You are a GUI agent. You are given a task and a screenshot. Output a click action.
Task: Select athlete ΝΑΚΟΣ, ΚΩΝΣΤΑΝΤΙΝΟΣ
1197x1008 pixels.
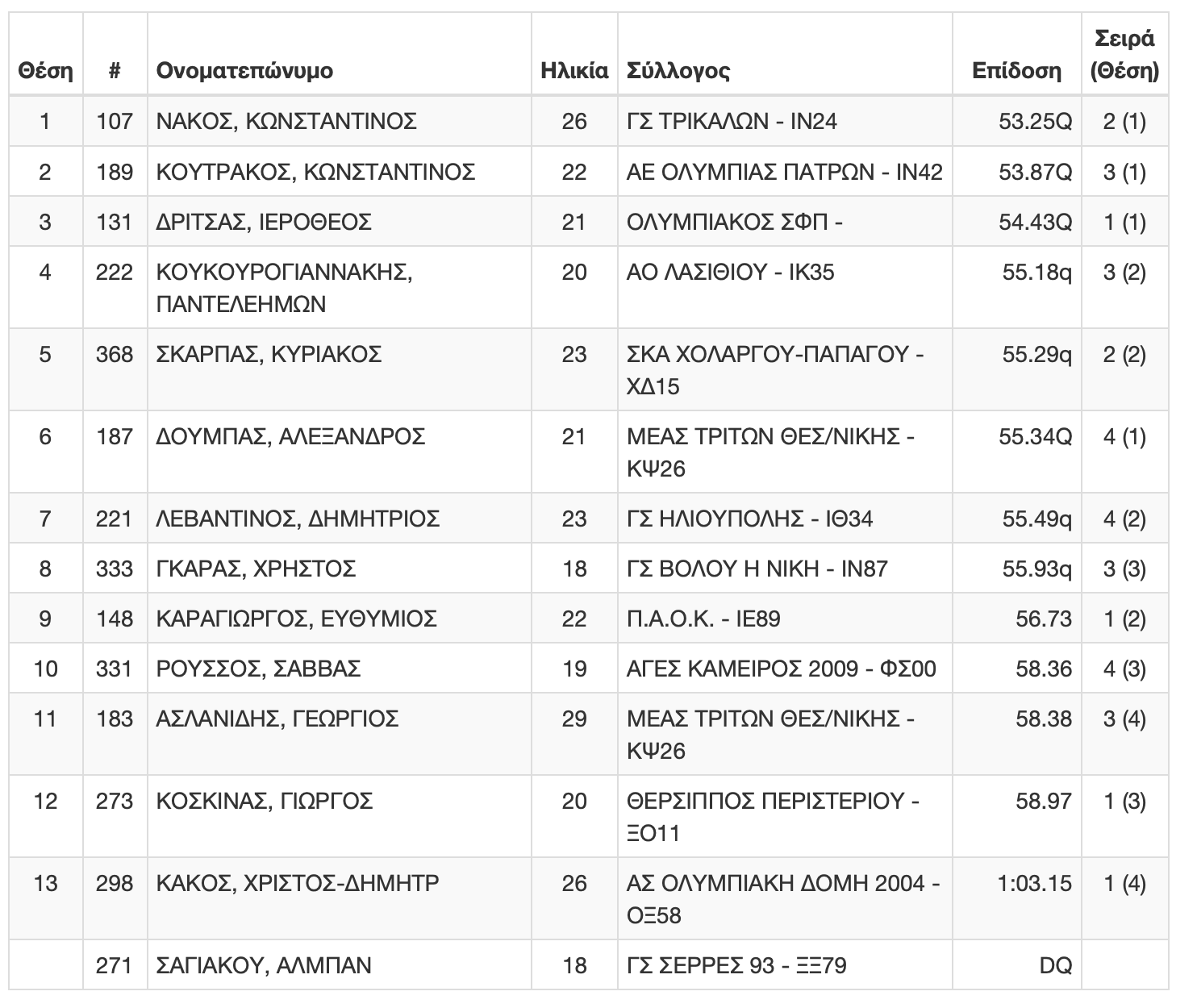coord(286,122)
